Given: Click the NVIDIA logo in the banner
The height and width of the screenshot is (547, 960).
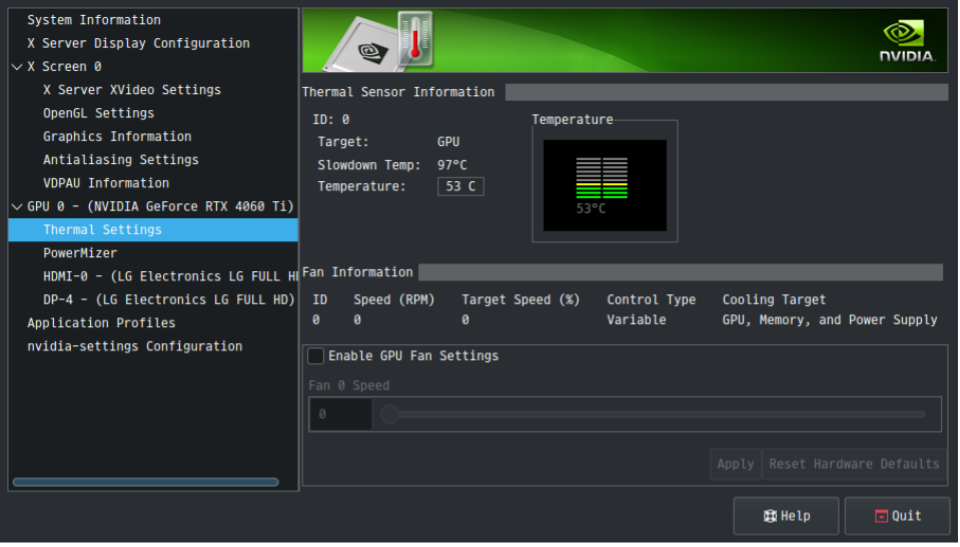Looking at the screenshot, I should (x=906, y=41).
